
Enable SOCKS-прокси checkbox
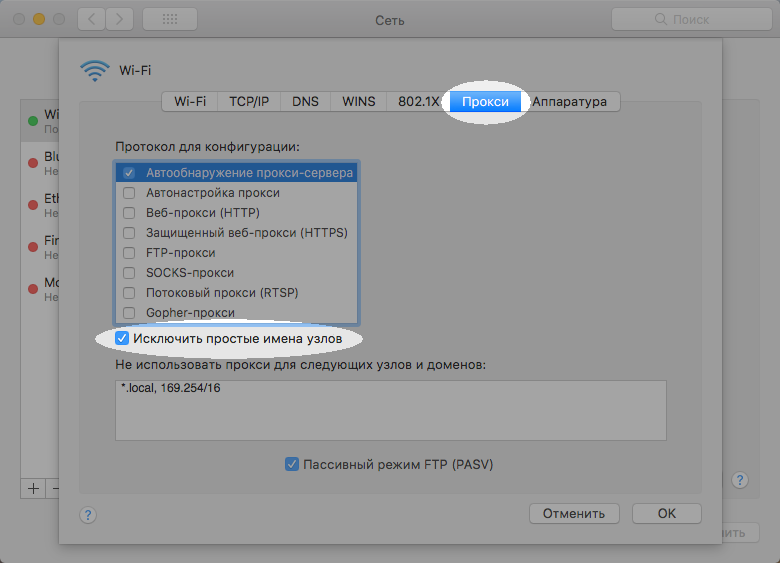[x=129, y=272]
